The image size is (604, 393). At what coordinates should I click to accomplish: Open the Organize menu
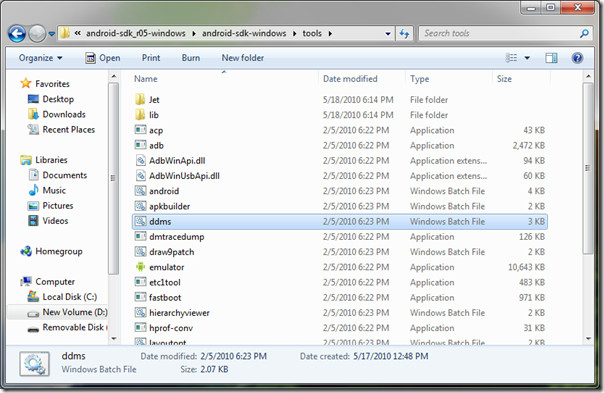pos(40,58)
